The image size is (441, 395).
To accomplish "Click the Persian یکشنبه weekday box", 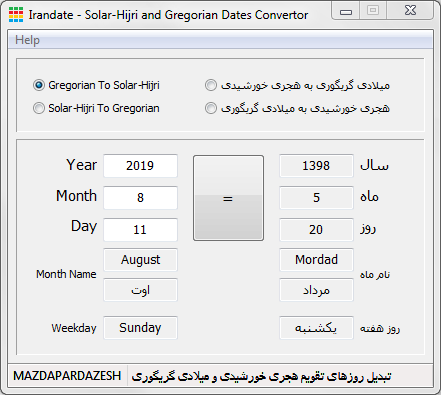I will (x=316, y=328).
